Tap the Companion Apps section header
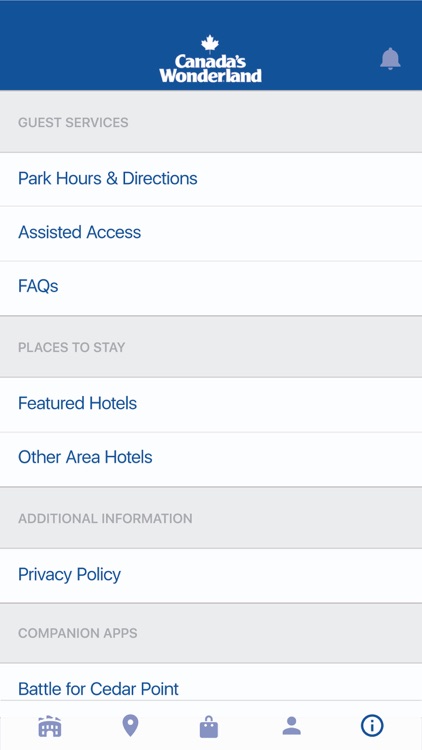422x750 pixels. pyautogui.click(x=78, y=633)
